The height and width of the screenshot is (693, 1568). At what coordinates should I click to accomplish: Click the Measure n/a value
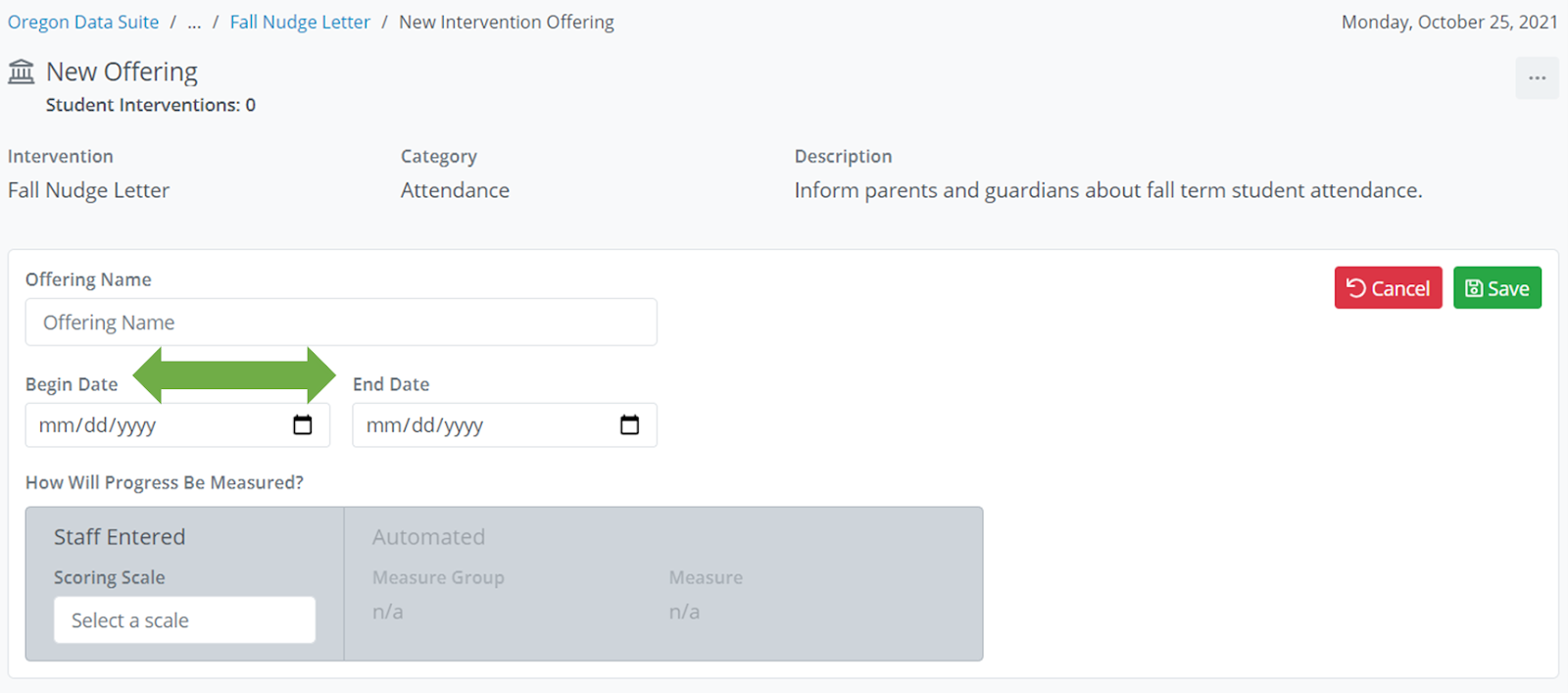click(684, 612)
